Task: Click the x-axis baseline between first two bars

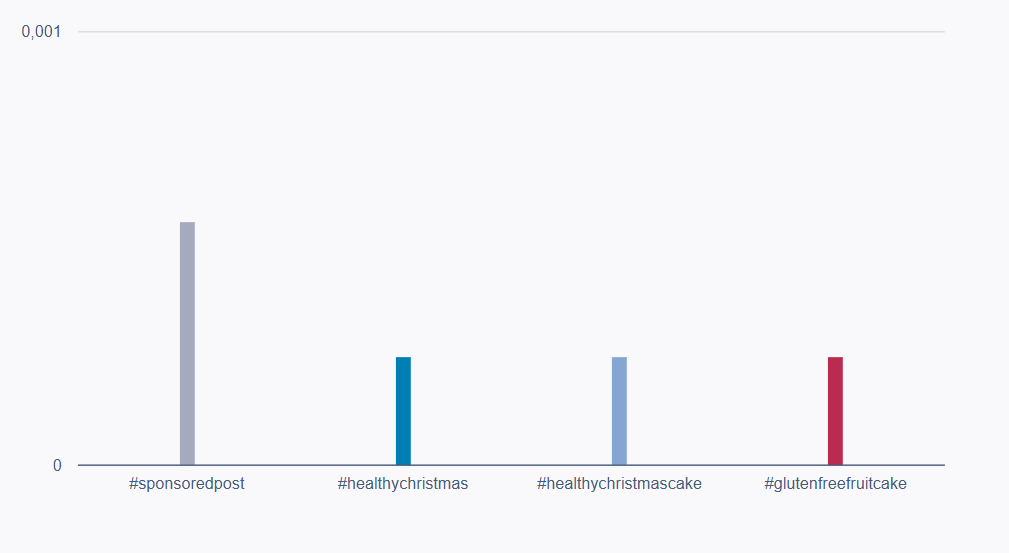Action: tap(295, 465)
